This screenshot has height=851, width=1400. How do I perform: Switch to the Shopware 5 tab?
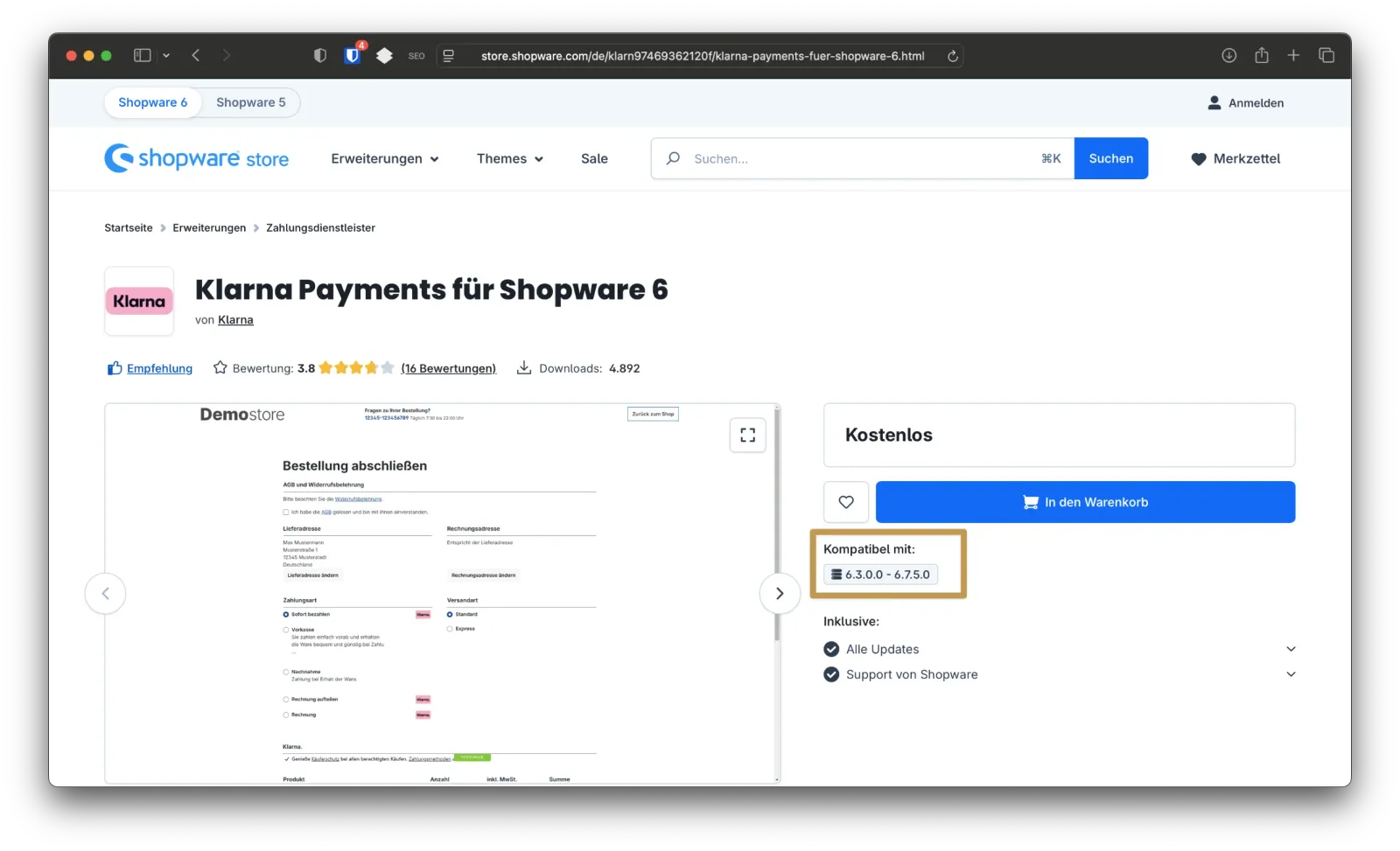pyautogui.click(x=250, y=102)
